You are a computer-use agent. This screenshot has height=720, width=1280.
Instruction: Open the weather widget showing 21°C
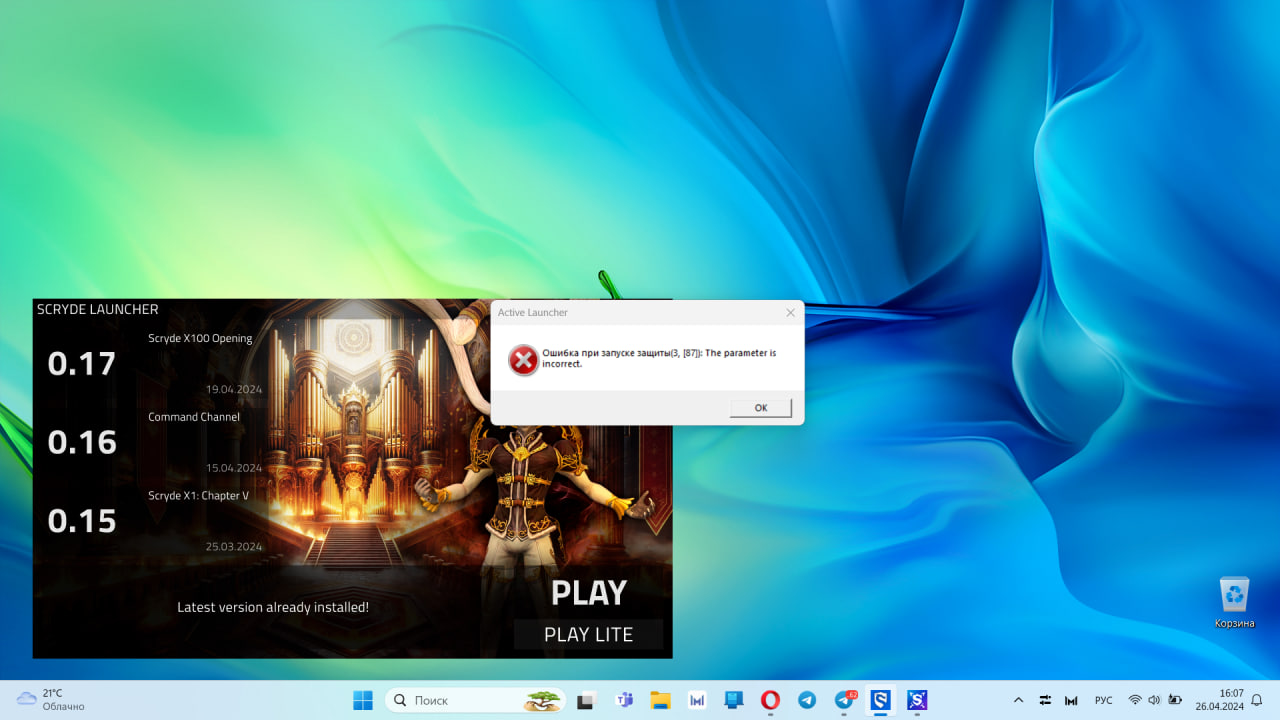click(x=50, y=699)
